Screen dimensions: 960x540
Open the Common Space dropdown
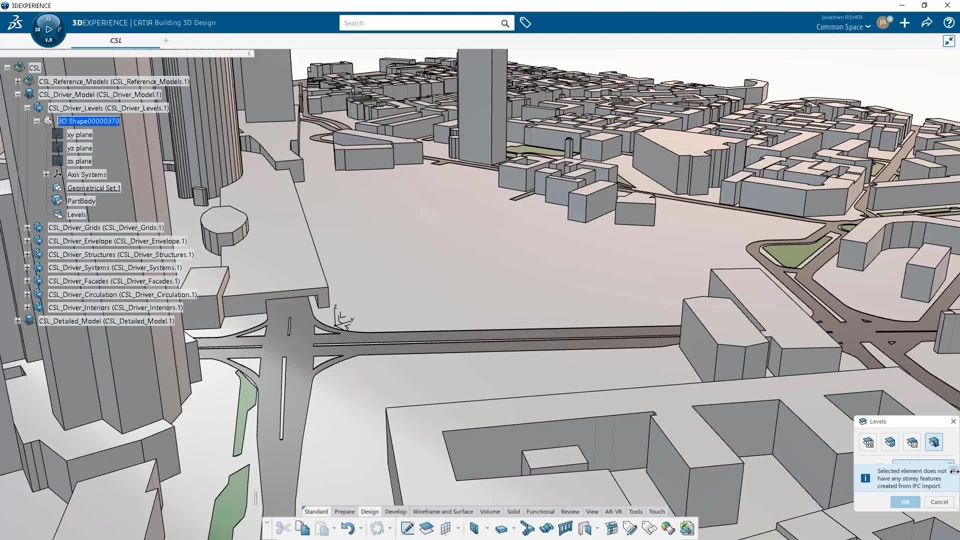tap(843, 27)
